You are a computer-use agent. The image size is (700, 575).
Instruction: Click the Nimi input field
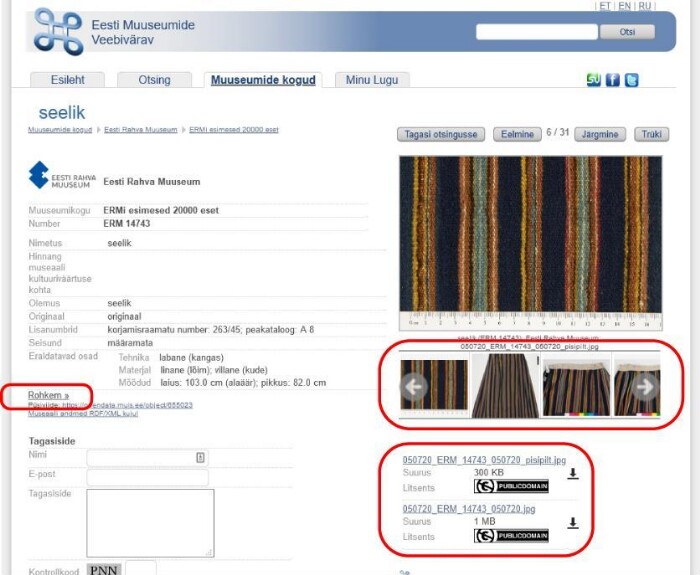coord(147,457)
